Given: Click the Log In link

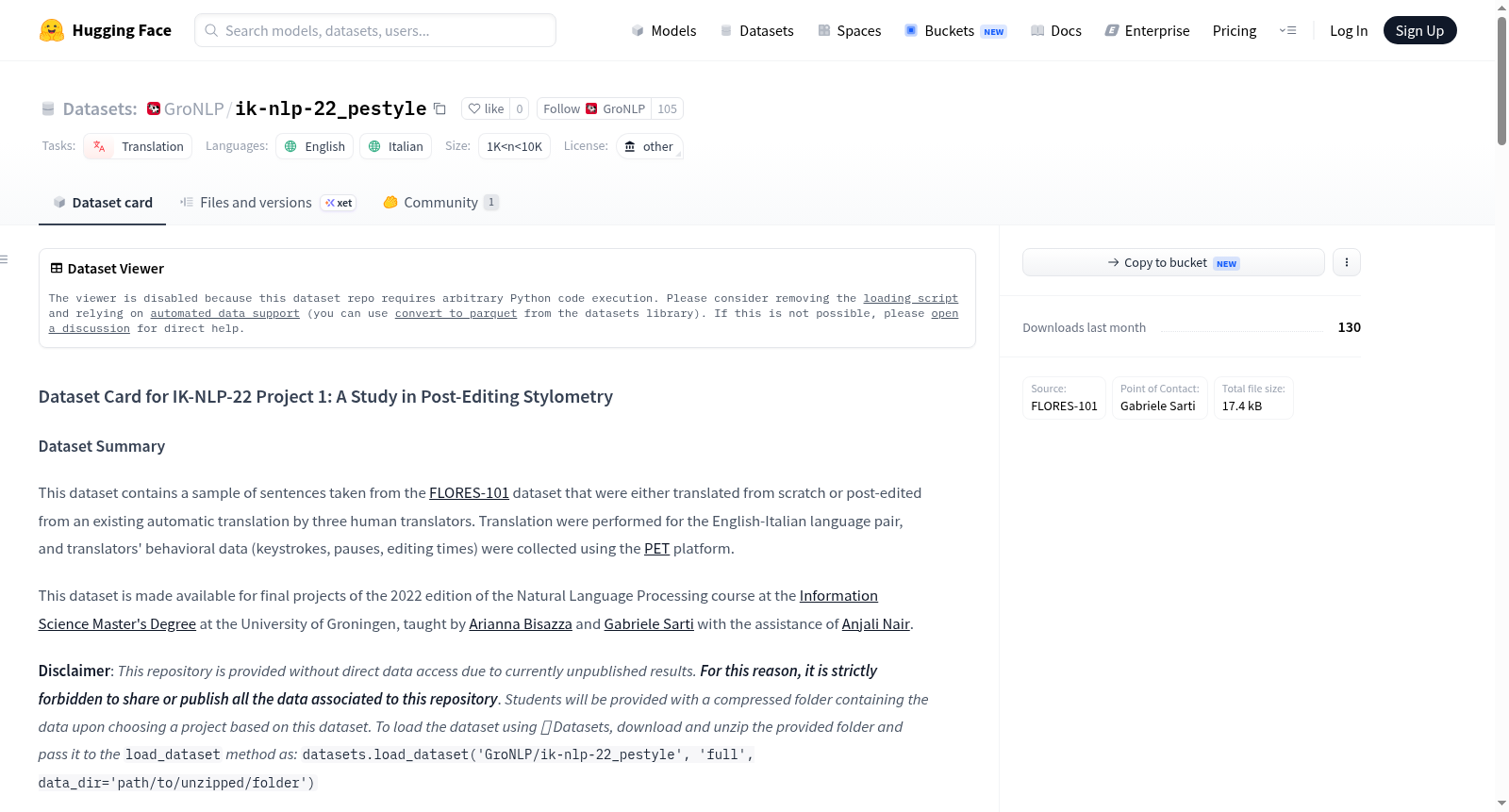Looking at the screenshot, I should [x=1349, y=30].
